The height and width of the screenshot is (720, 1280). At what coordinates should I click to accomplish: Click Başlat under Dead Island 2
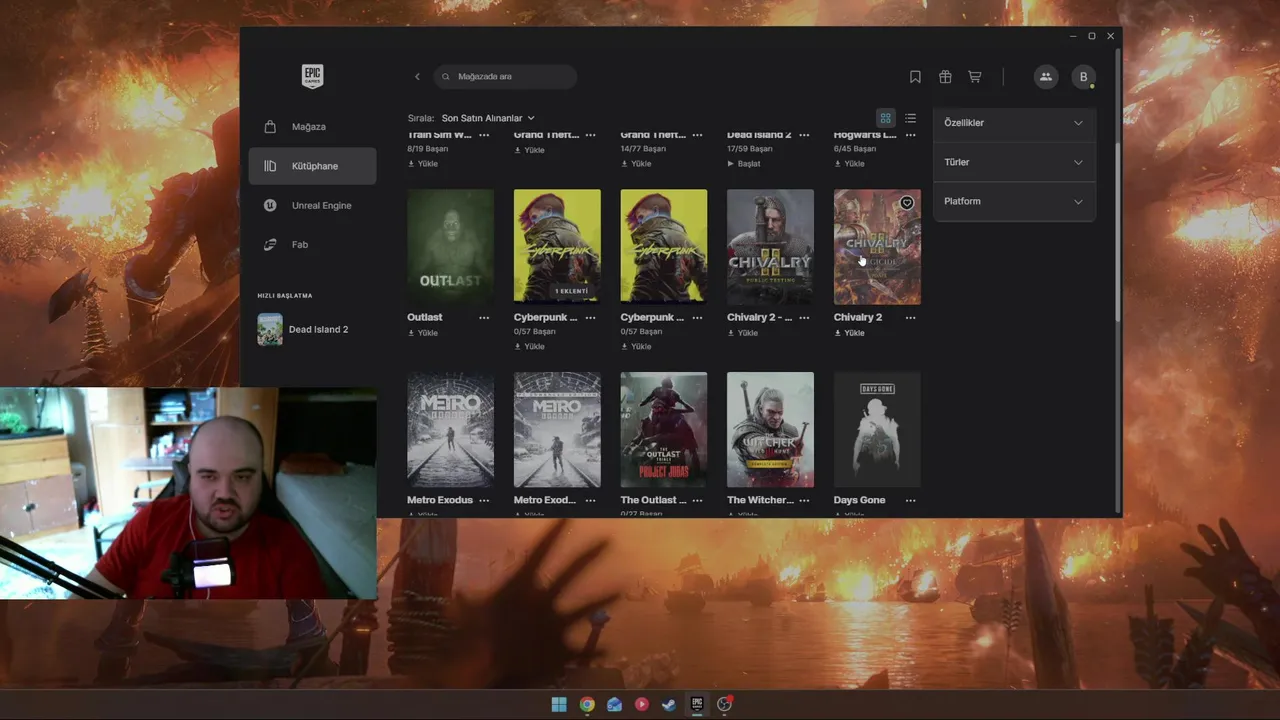pyautogui.click(x=744, y=164)
